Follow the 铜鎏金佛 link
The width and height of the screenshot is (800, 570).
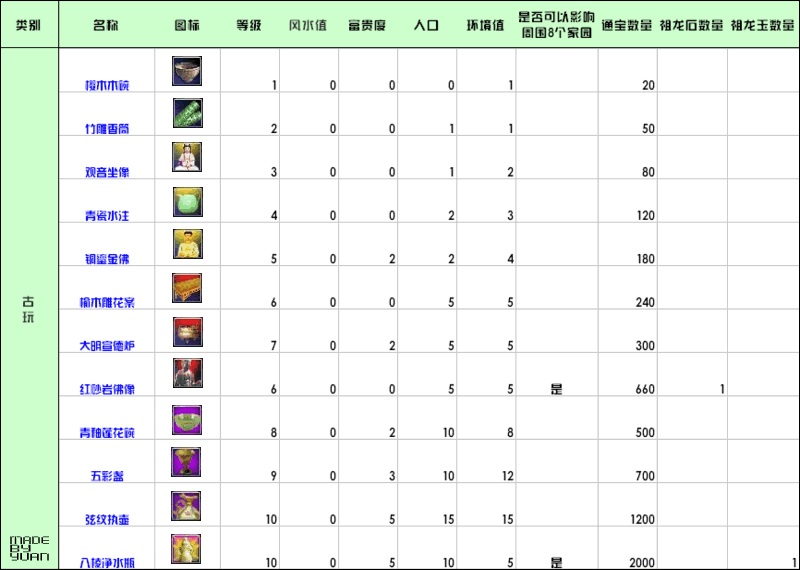107,259
